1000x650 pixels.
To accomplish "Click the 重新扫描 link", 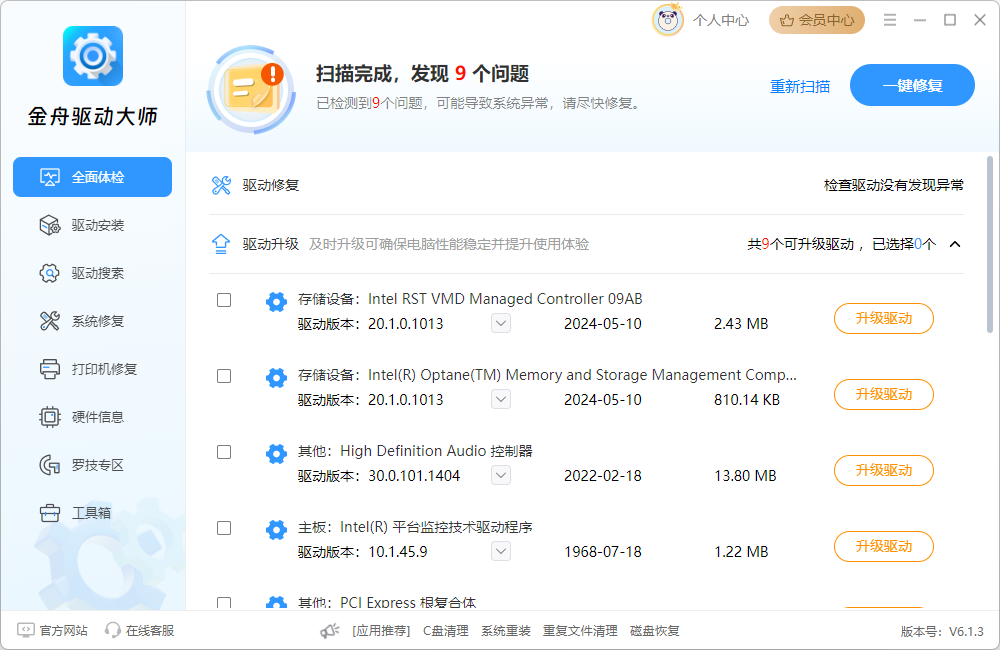I will 800,86.
